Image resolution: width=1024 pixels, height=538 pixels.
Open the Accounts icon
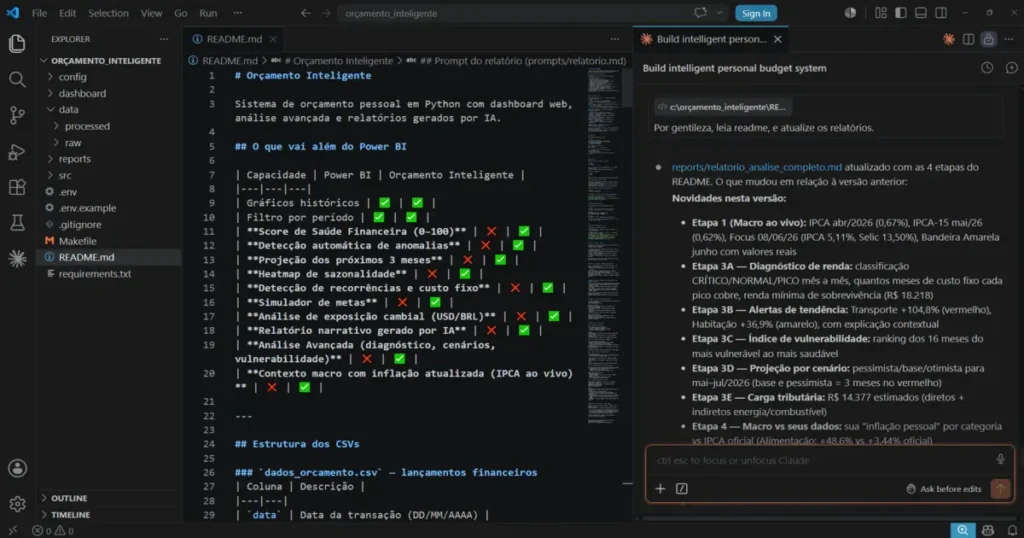17,468
